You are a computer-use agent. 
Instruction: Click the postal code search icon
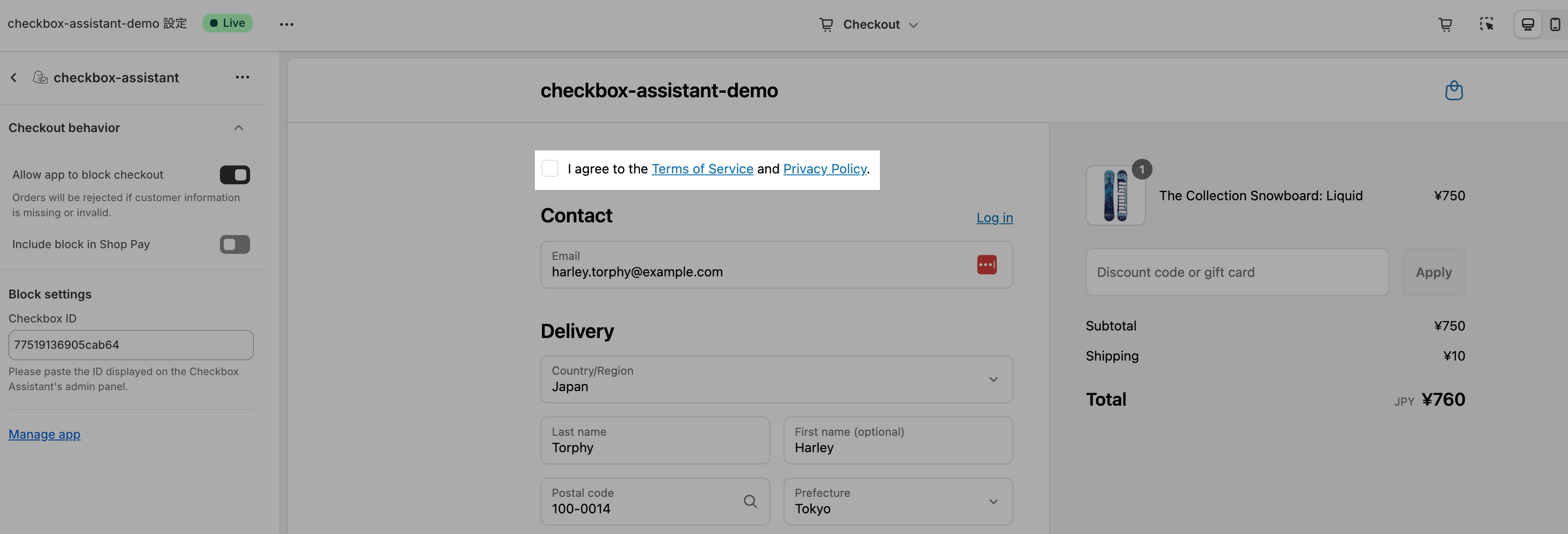[750, 501]
